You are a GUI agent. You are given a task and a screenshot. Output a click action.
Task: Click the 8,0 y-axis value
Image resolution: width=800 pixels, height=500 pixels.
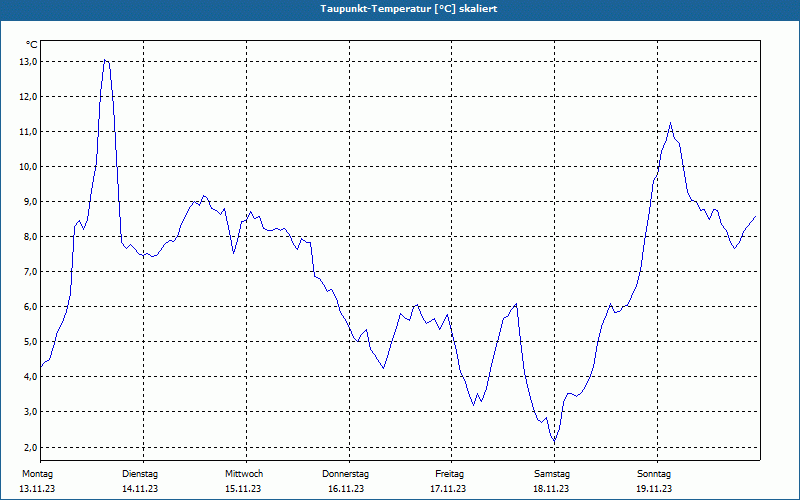(30, 237)
